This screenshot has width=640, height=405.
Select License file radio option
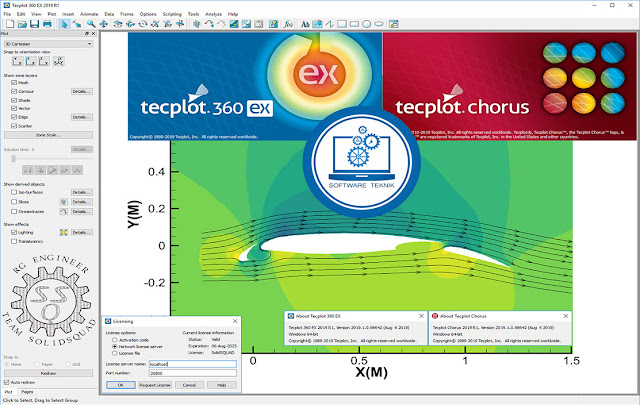pos(115,353)
